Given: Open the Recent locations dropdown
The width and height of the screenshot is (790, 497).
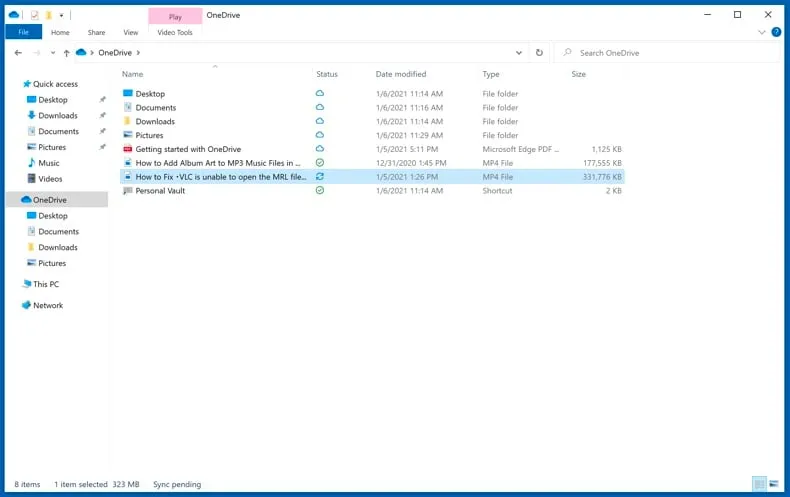Looking at the screenshot, I should click(x=53, y=53).
